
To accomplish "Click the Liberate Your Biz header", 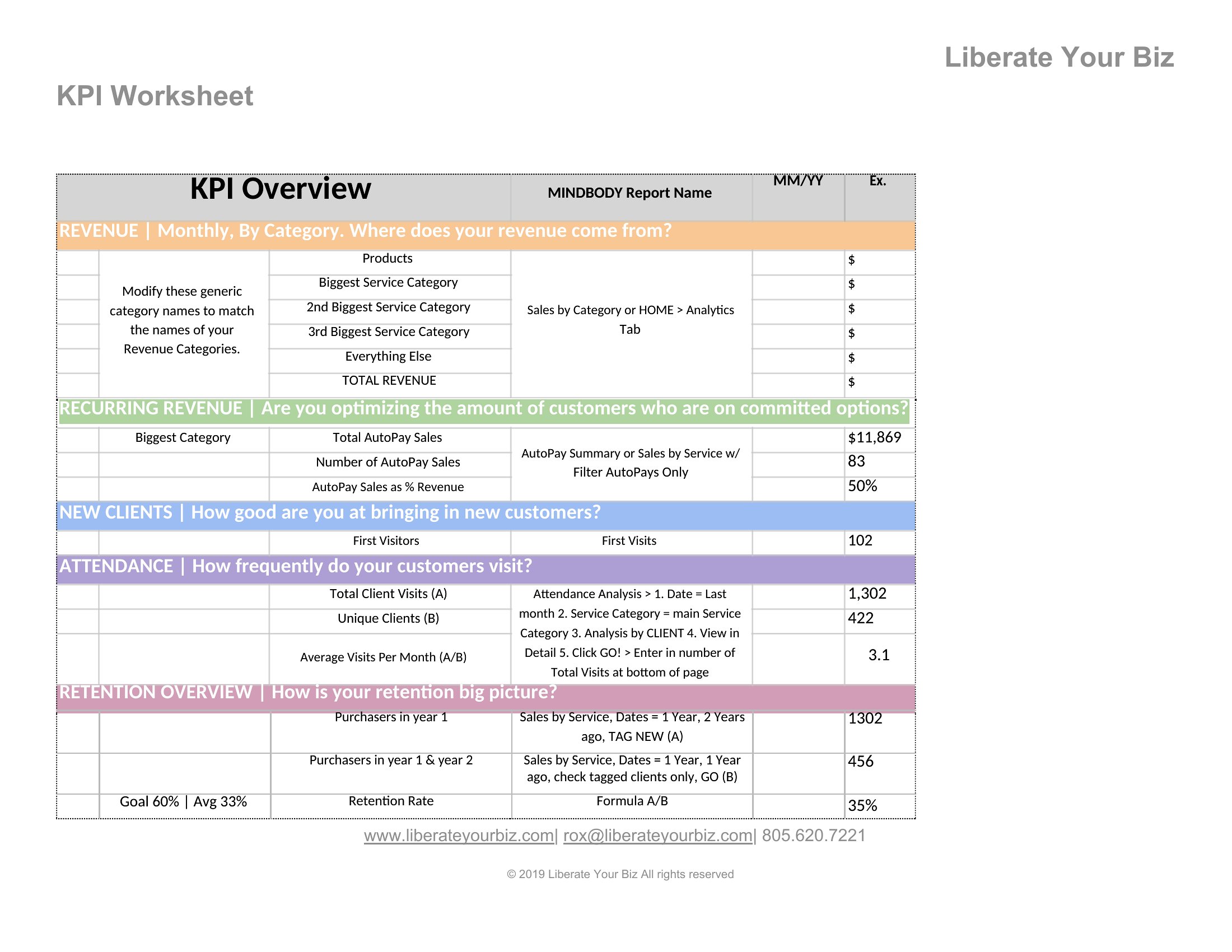I will (x=1060, y=58).
